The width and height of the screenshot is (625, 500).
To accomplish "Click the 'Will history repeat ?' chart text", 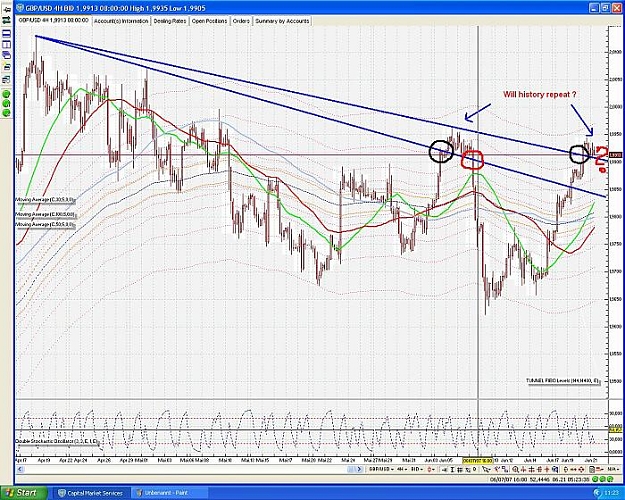I will pyautogui.click(x=539, y=94).
